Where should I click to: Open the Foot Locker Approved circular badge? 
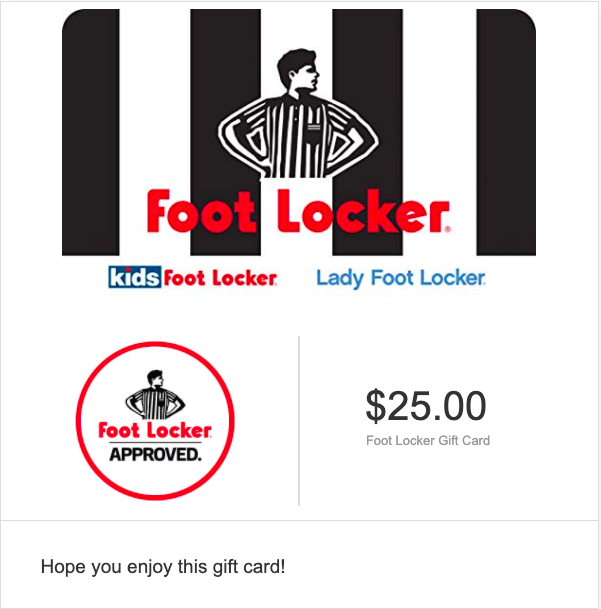(x=155, y=421)
